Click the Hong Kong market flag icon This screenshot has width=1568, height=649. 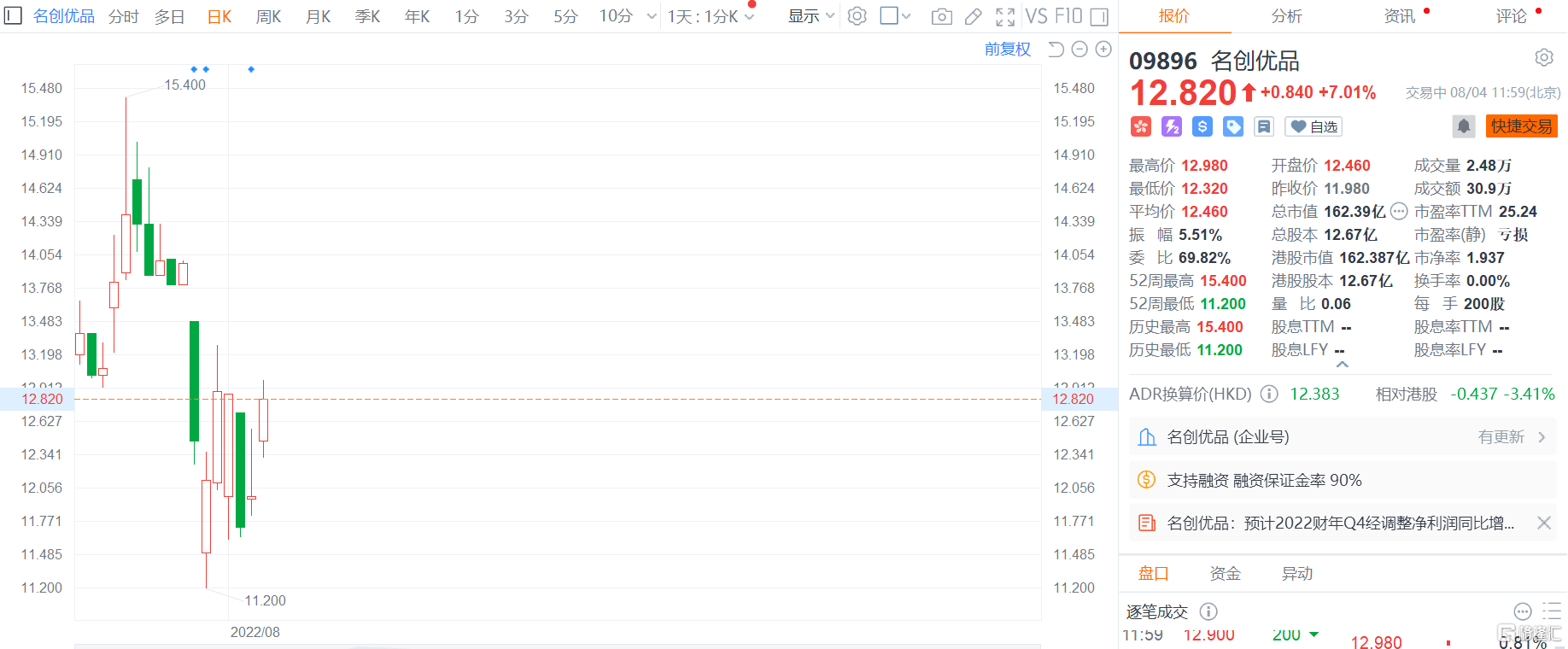point(1141,126)
